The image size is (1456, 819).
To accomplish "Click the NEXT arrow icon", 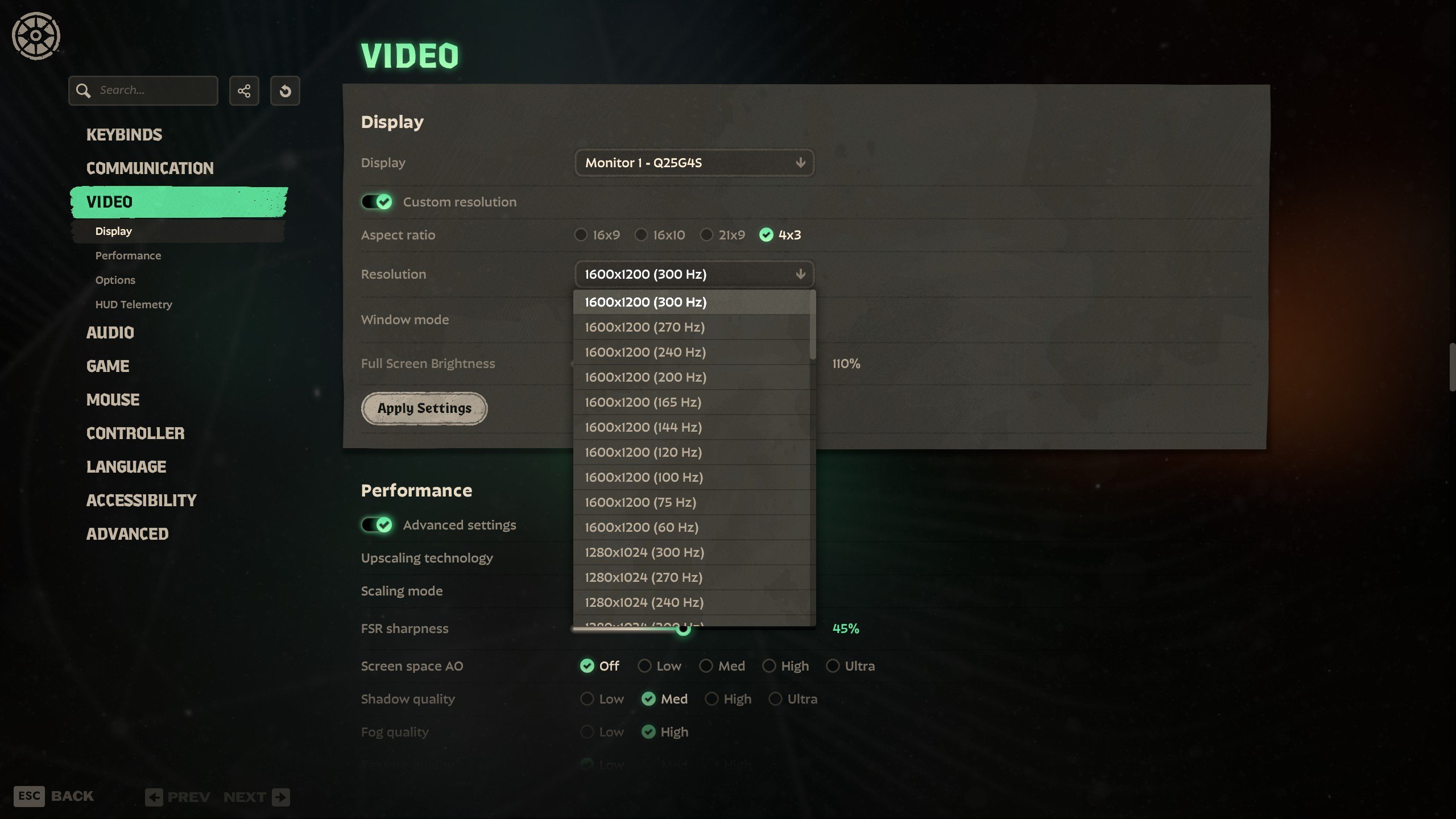I will (280, 797).
